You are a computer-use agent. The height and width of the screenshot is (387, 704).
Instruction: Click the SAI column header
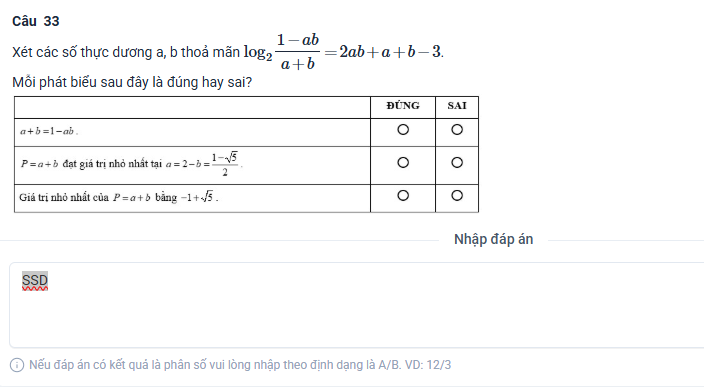point(457,106)
